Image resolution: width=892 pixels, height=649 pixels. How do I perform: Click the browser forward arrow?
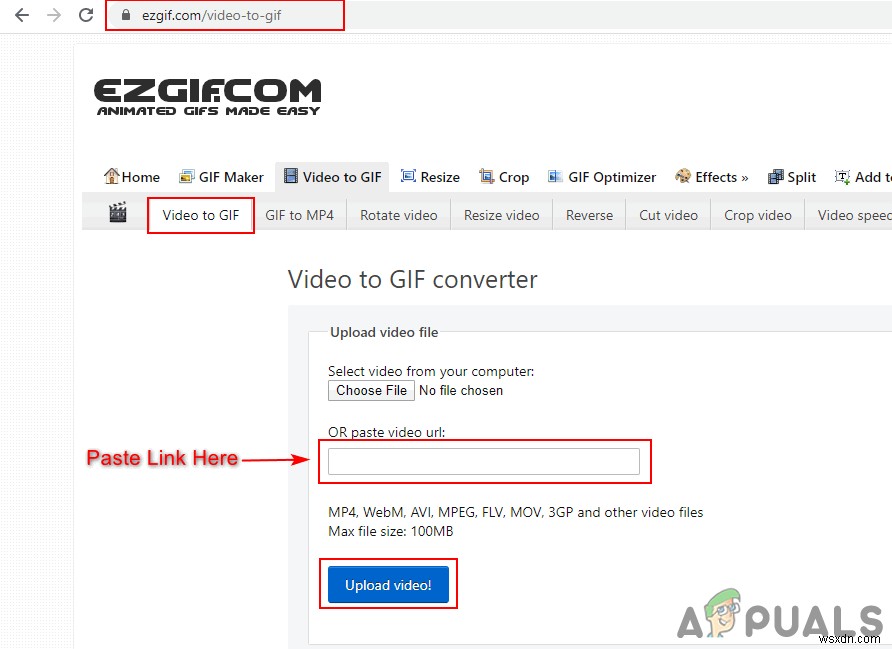[x=54, y=15]
